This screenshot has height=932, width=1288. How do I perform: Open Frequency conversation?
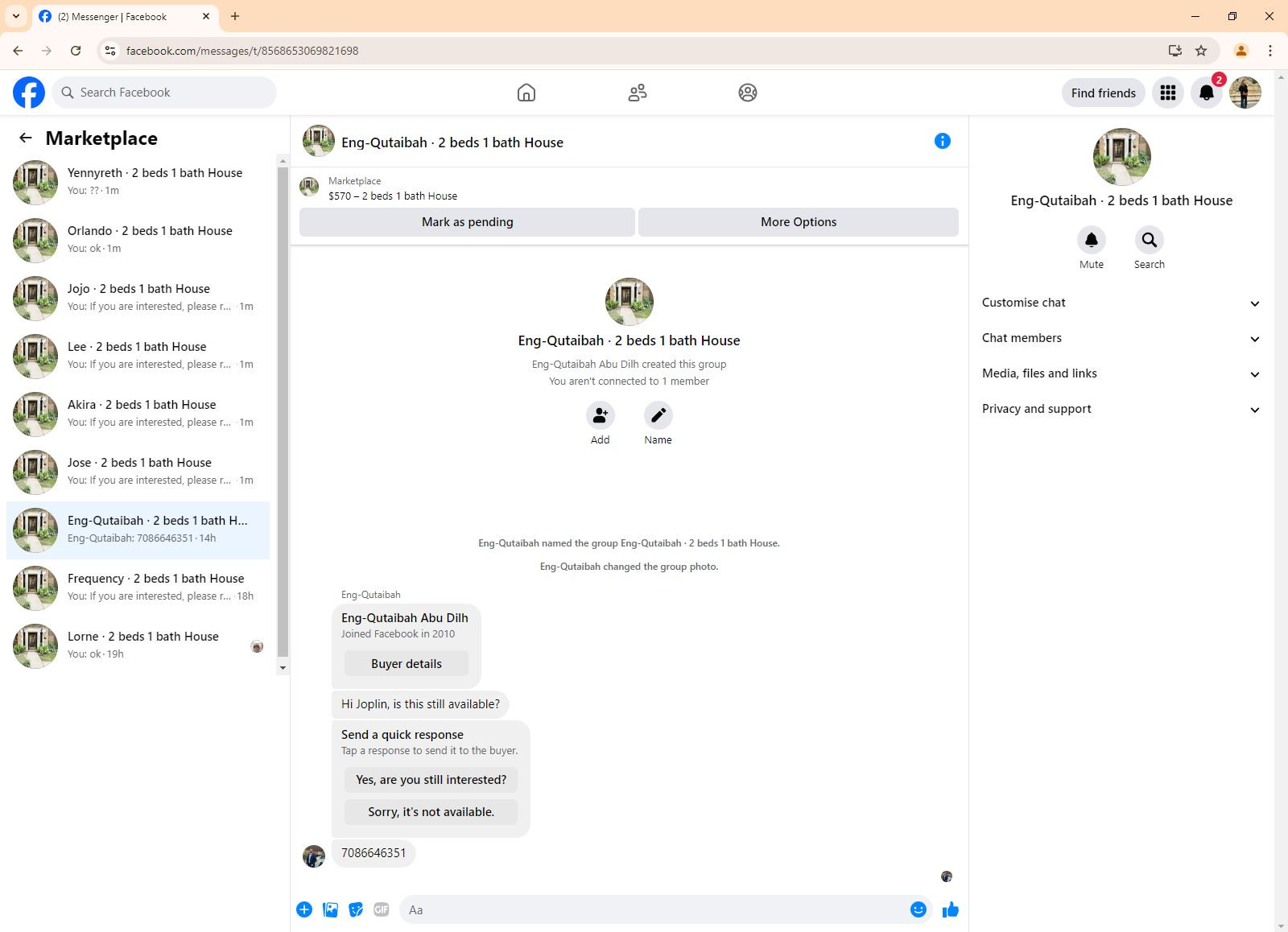(138, 588)
